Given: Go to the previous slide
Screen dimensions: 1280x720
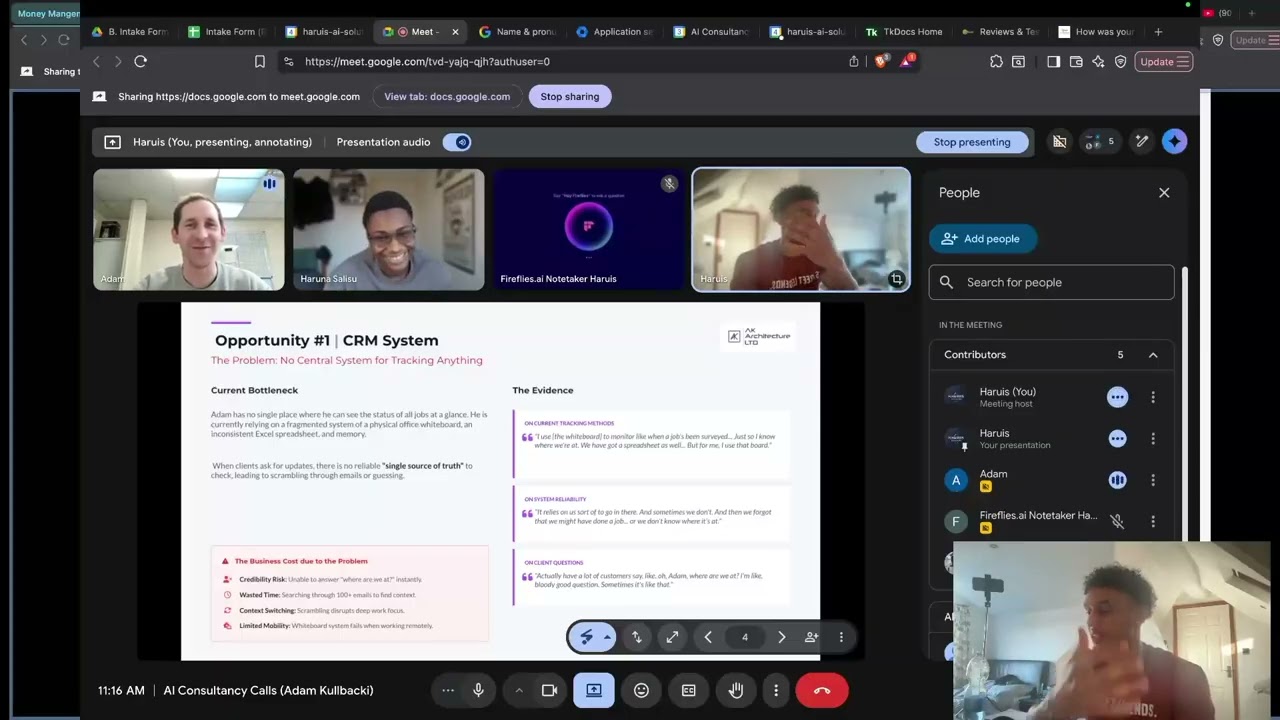Looking at the screenshot, I should coord(708,637).
